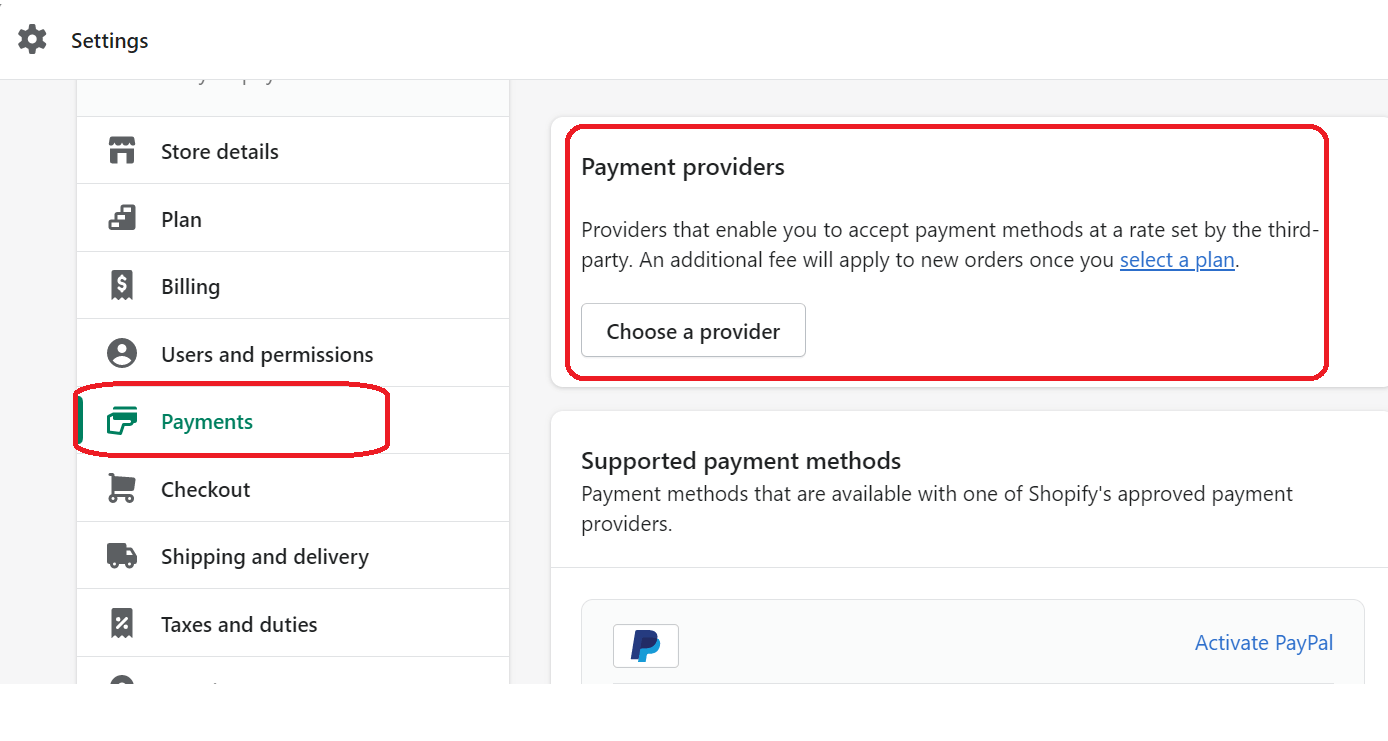The height and width of the screenshot is (741, 1388).
Task: Follow the select a plan link
Action: [x=1177, y=259]
